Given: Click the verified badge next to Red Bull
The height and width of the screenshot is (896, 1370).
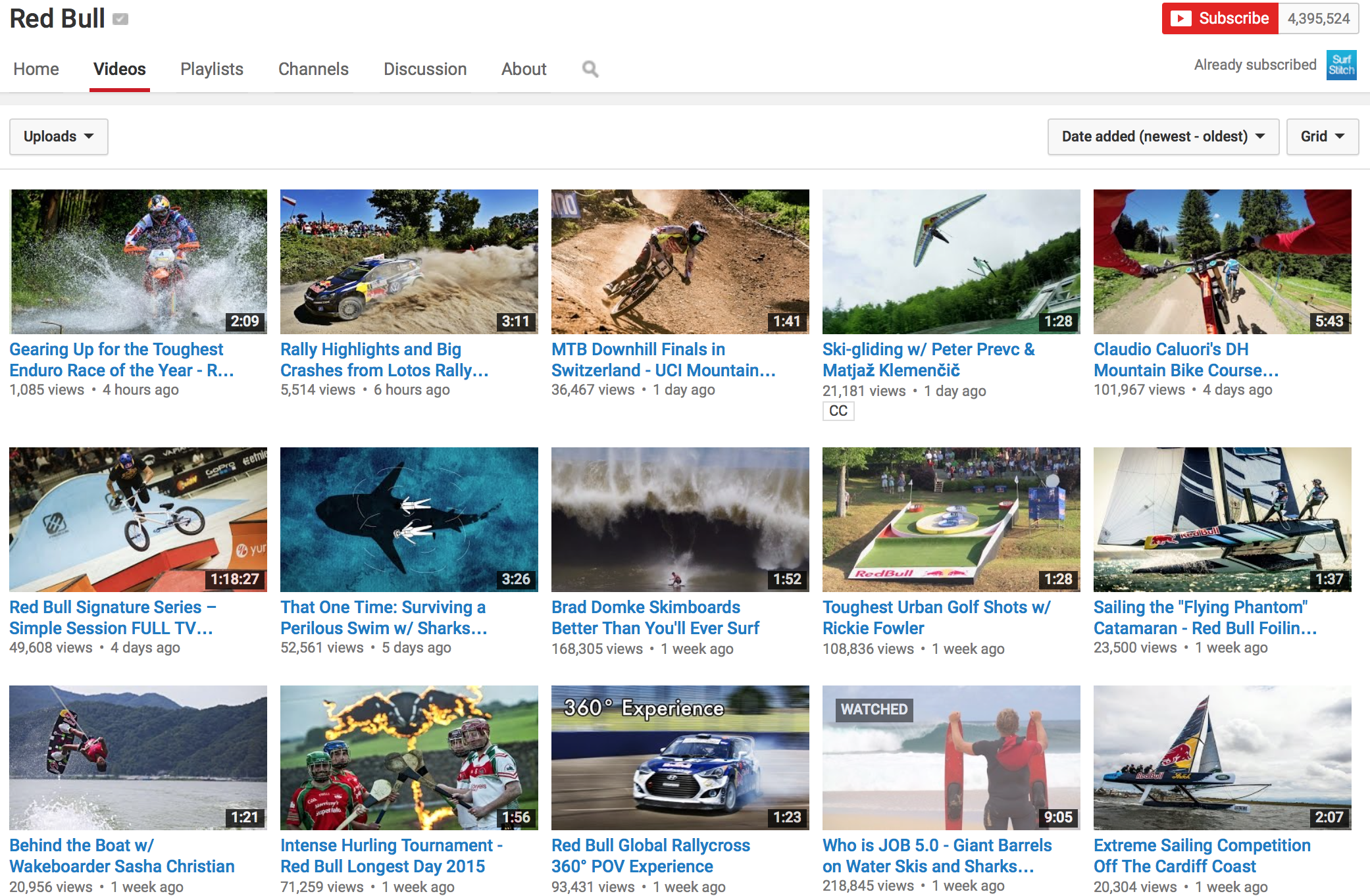Looking at the screenshot, I should (120, 19).
